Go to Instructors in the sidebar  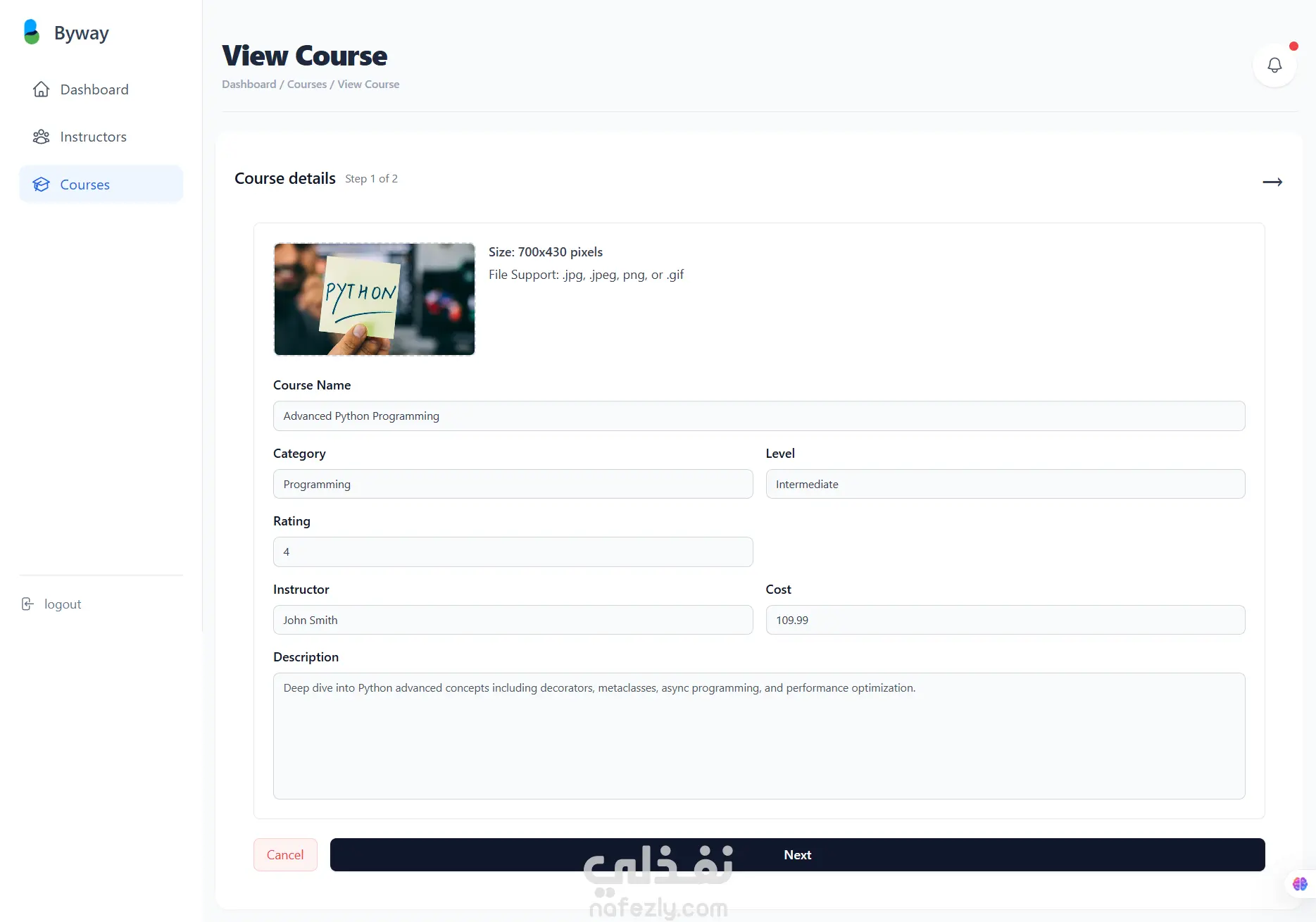pos(101,137)
